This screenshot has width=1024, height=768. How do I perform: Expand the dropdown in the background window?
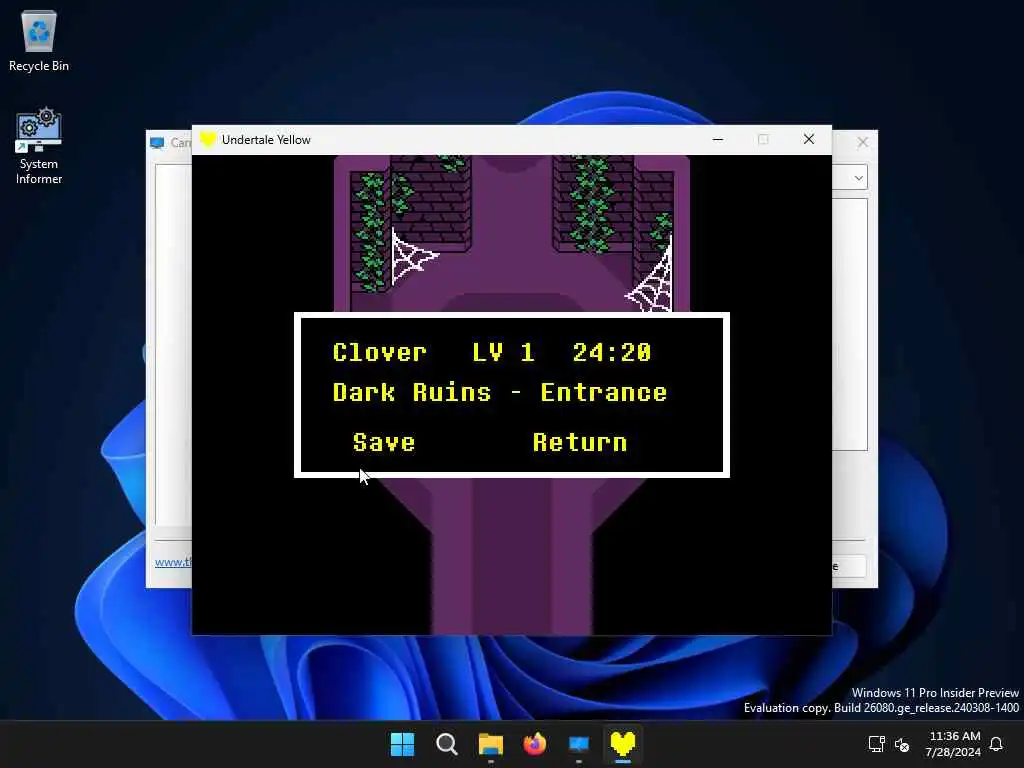click(x=859, y=178)
